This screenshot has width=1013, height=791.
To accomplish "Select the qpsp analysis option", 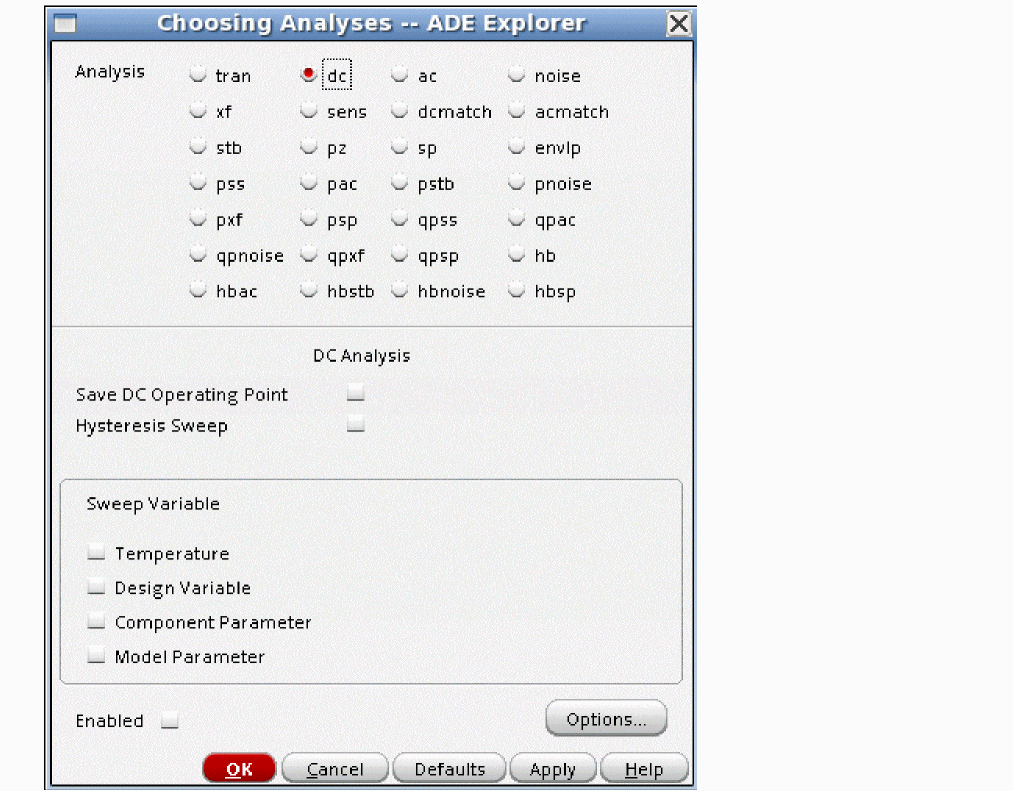I will [400, 255].
